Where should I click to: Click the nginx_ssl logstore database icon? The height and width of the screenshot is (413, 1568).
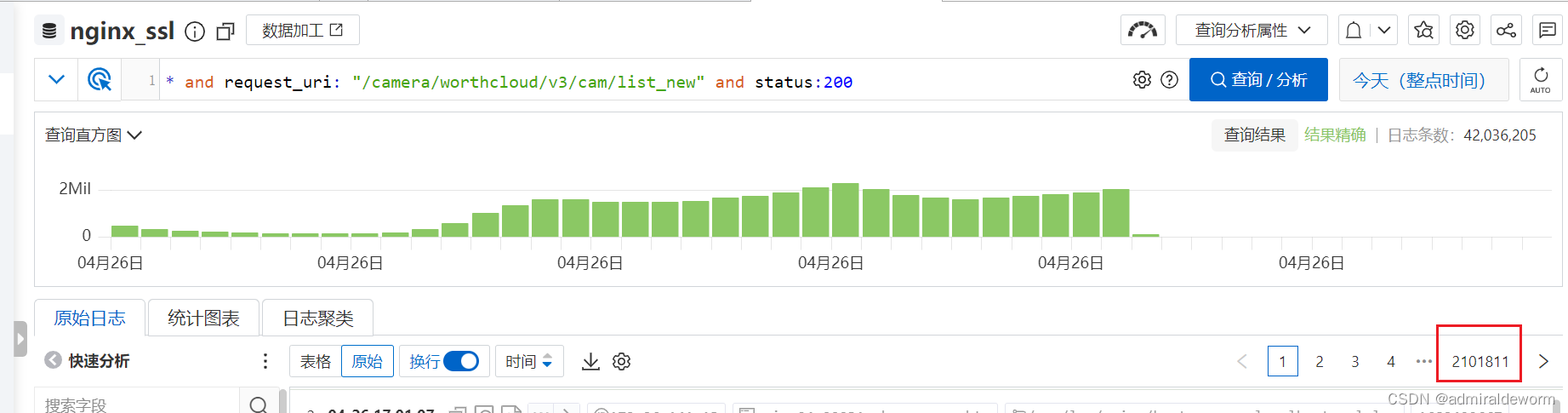(49, 32)
